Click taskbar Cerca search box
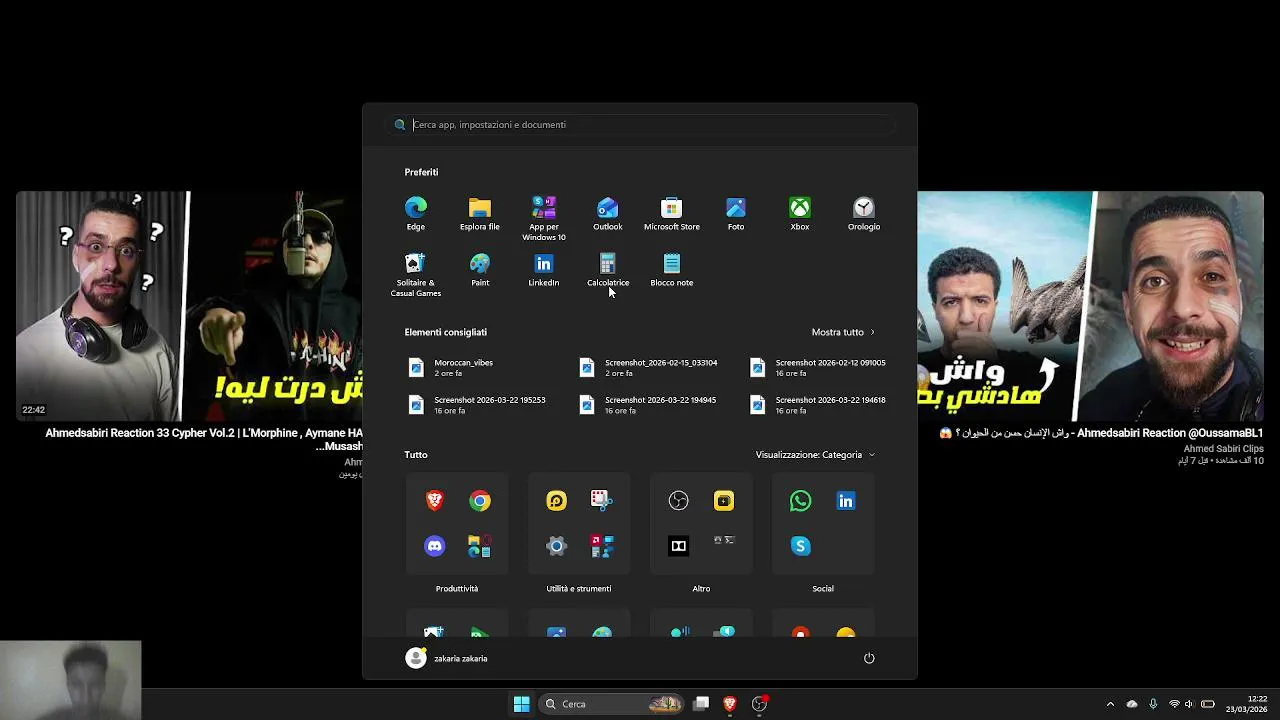 pyautogui.click(x=612, y=704)
